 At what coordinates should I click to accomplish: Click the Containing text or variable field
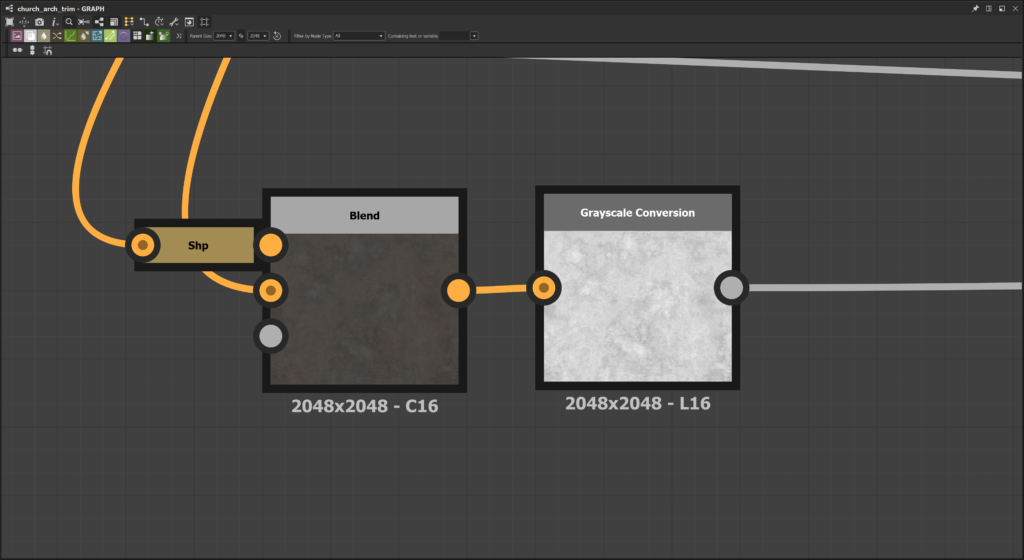pyautogui.click(x=438, y=36)
